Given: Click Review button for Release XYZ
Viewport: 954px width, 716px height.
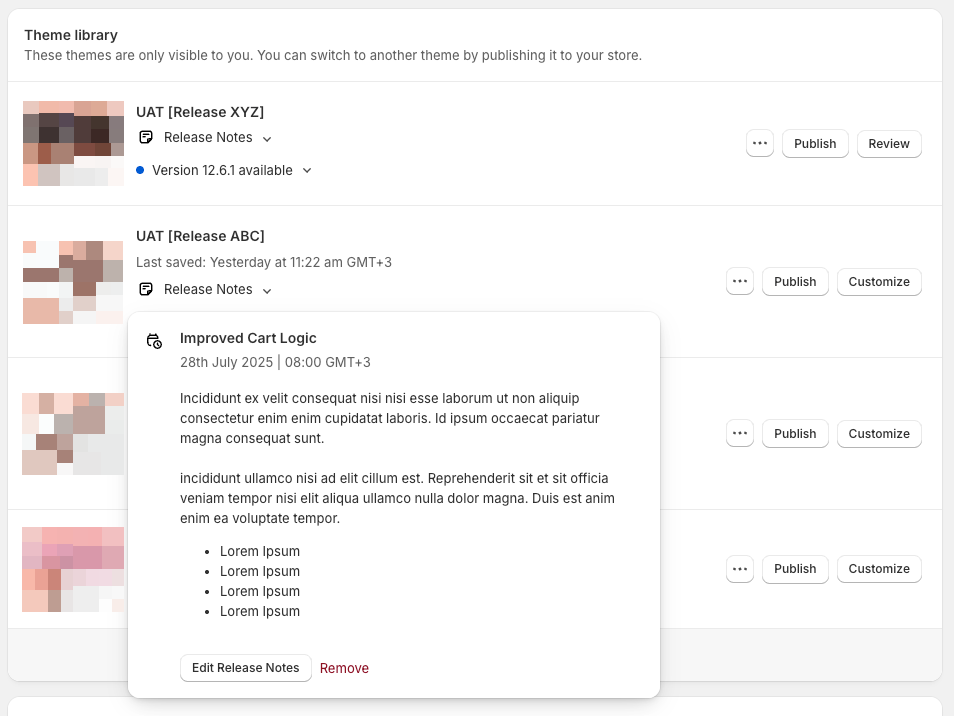Looking at the screenshot, I should coord(888,144).
